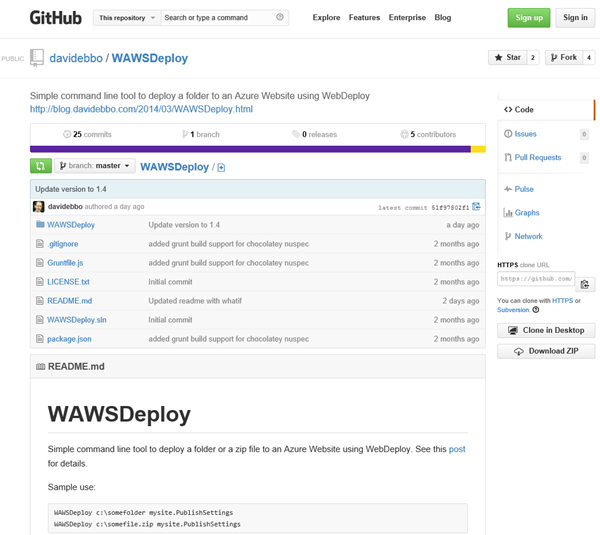The image size is (600, 535).
Task: Click the purple language bar segment
Action: (250, 150)
